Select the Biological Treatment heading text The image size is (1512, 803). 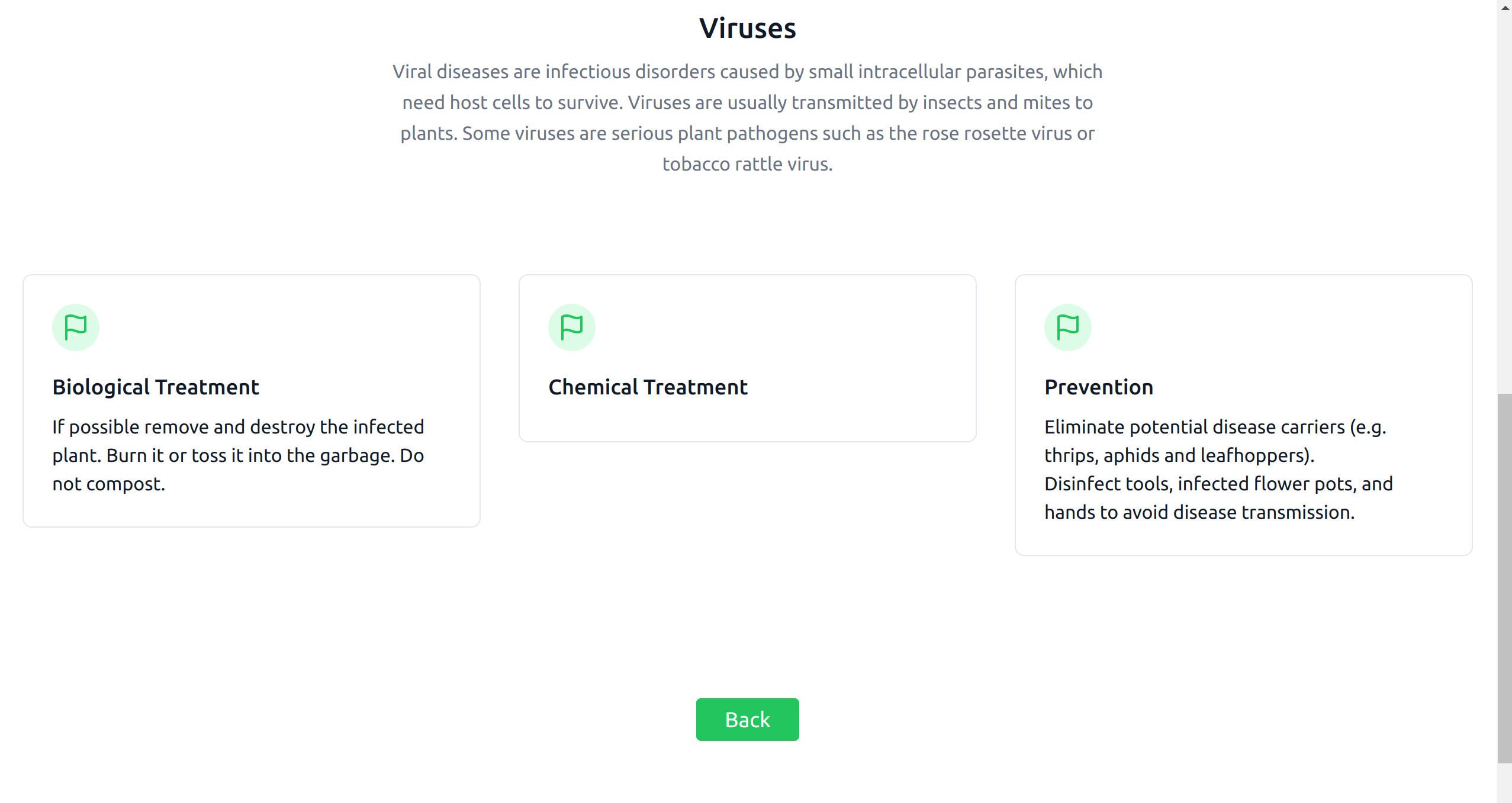click(155, 387)
